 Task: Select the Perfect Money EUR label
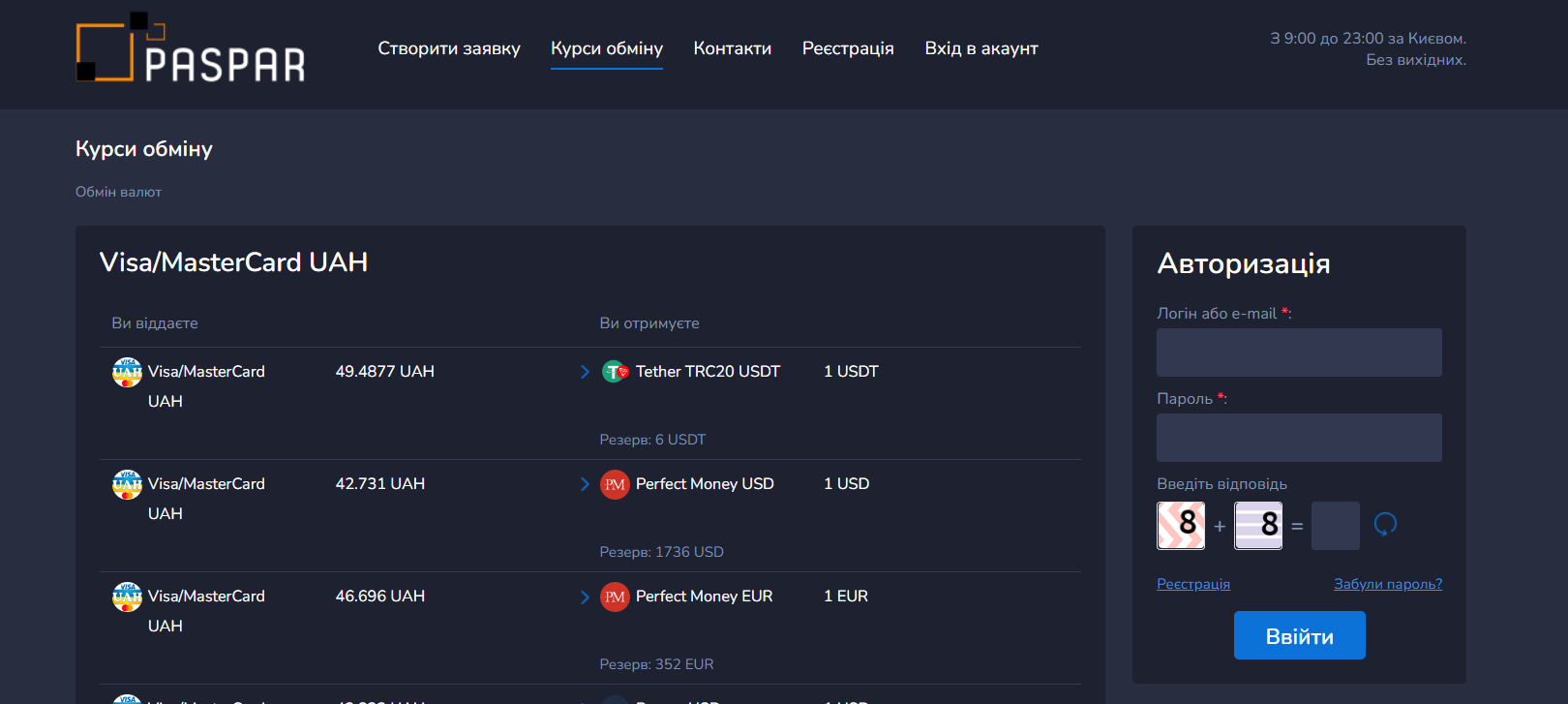coord(704,597)
